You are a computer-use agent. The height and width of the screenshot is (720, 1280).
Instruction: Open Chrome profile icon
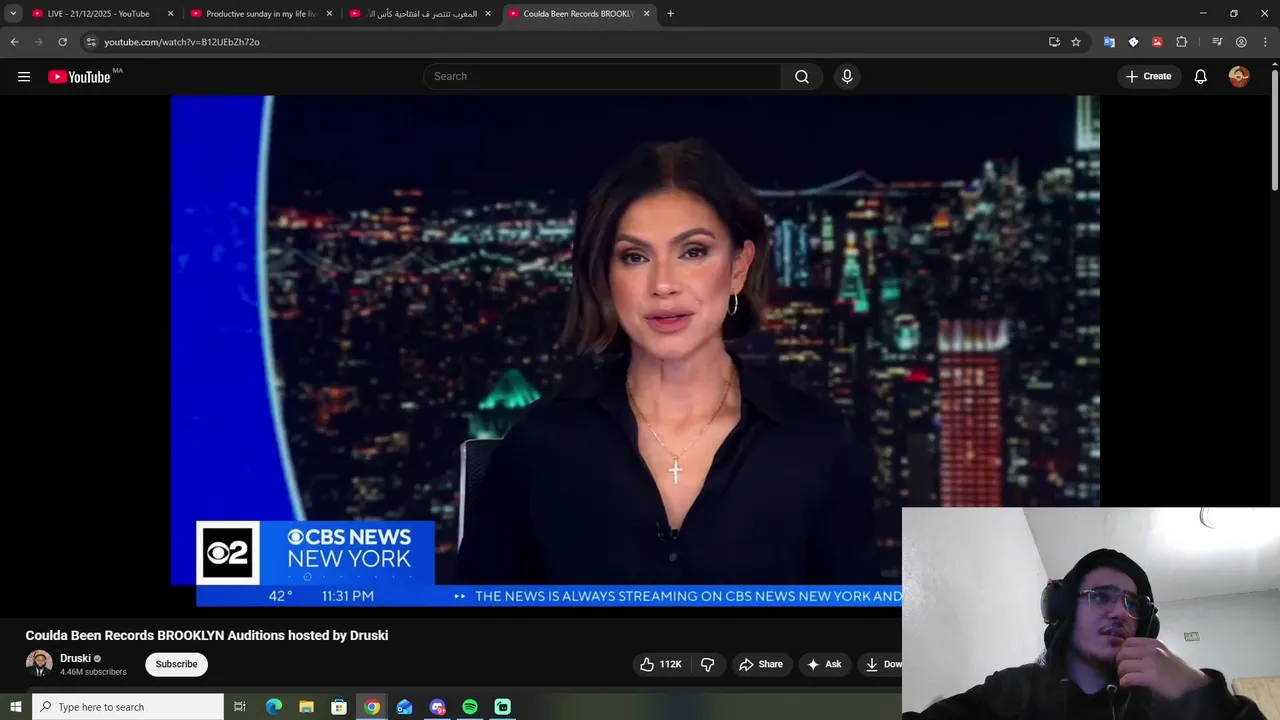1241,42
